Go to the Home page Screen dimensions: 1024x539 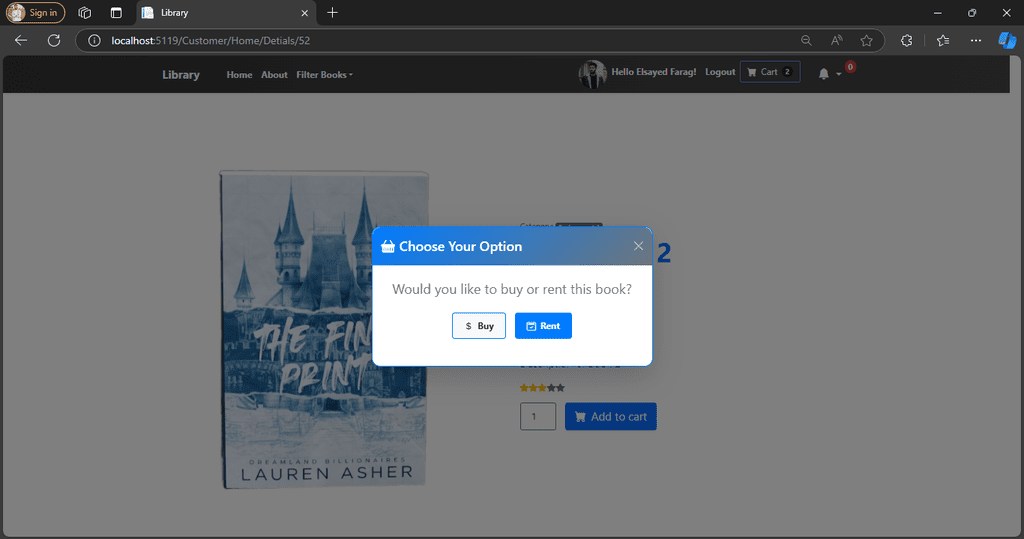(x=239, y=74)
